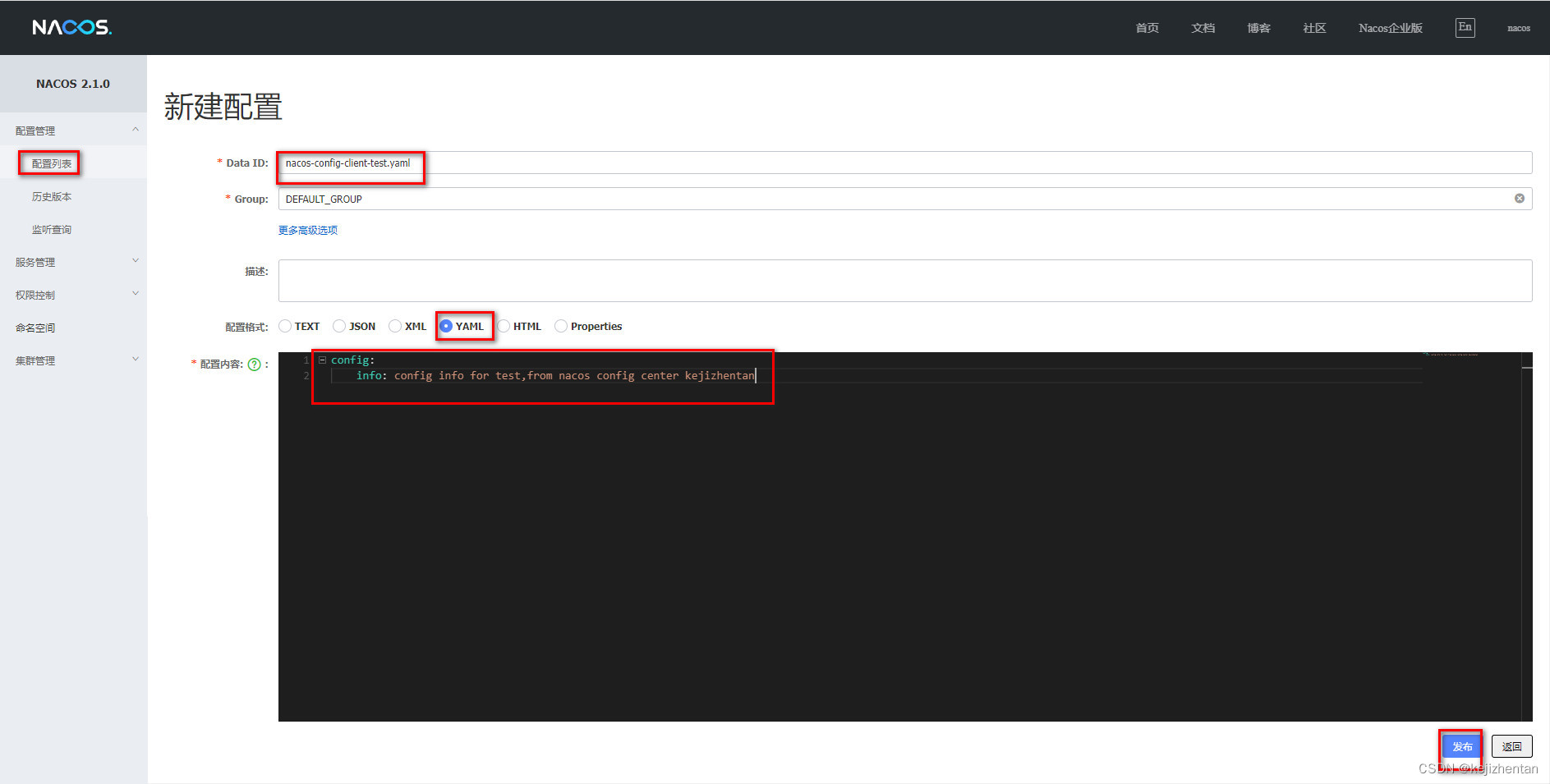Open 社区 in top navigation
The image size is (1550, 784).
(1314, 28)
